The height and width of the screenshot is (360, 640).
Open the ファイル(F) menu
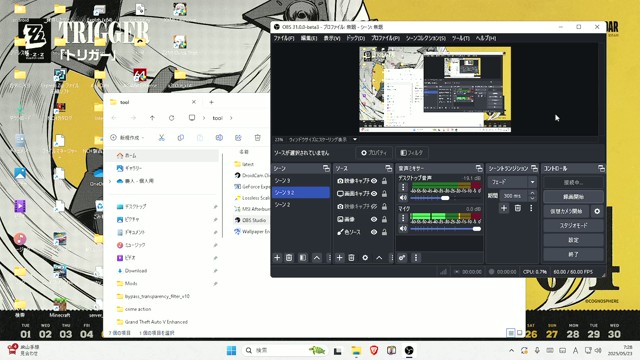(284, 38)
